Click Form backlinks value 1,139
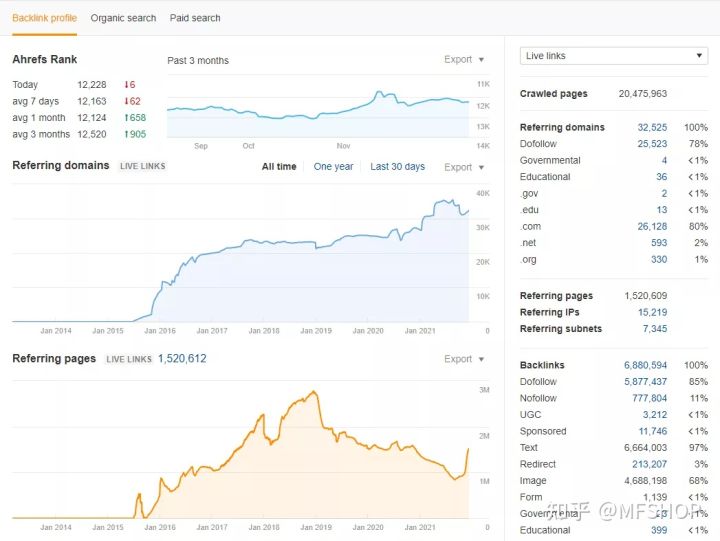 pos(655,497)
